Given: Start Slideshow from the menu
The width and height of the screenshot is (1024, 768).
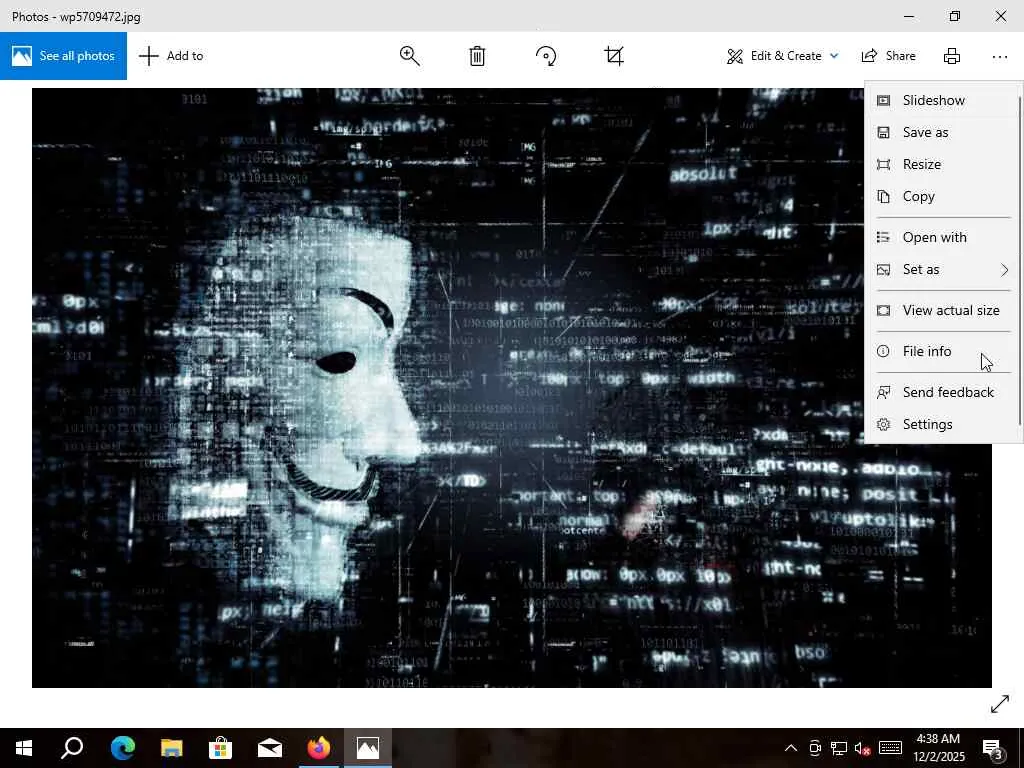Looking at the screenshot, I should 941,101.
